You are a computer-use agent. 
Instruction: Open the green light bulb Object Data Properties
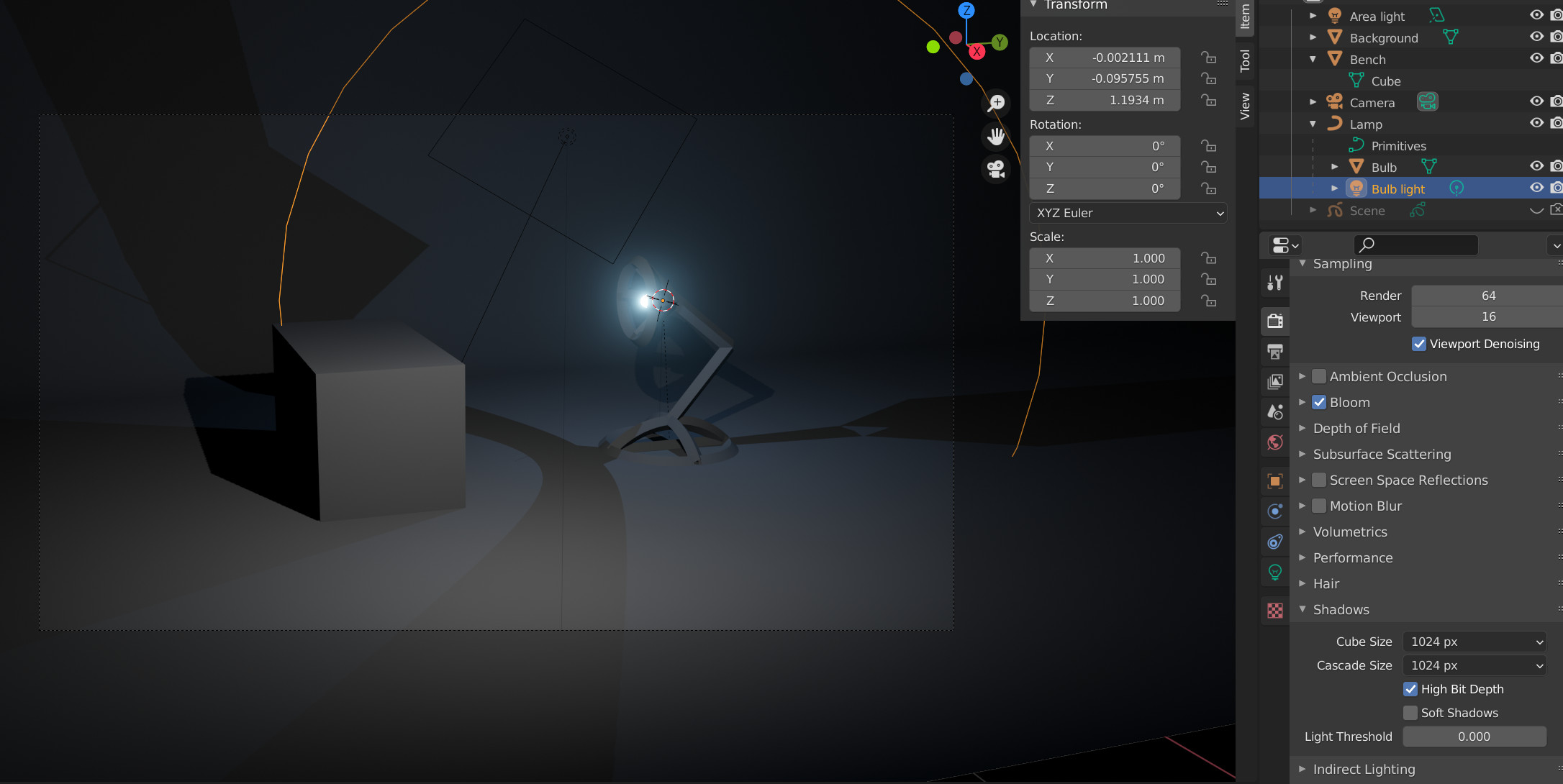(1275, 572)
